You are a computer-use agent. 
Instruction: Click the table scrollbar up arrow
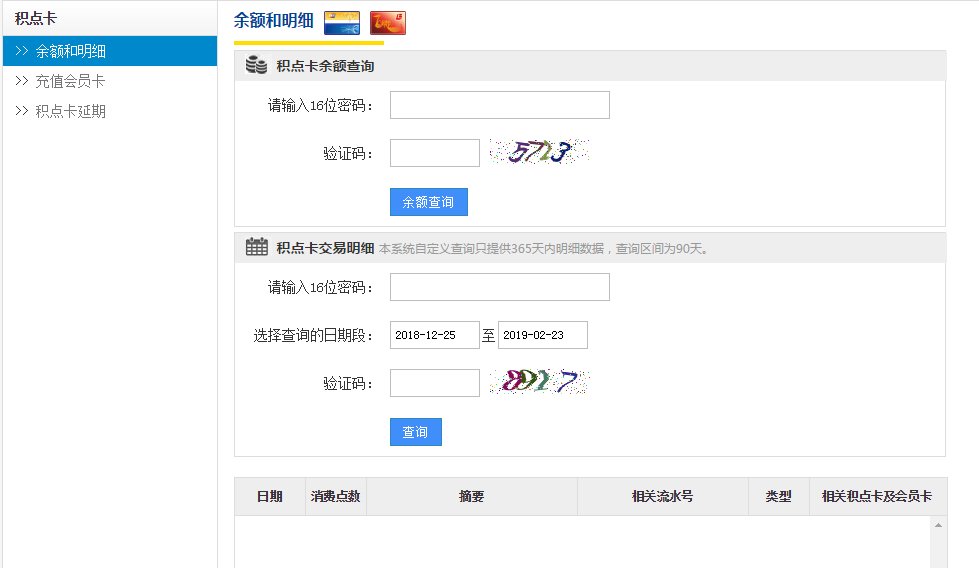coord(938,526)
